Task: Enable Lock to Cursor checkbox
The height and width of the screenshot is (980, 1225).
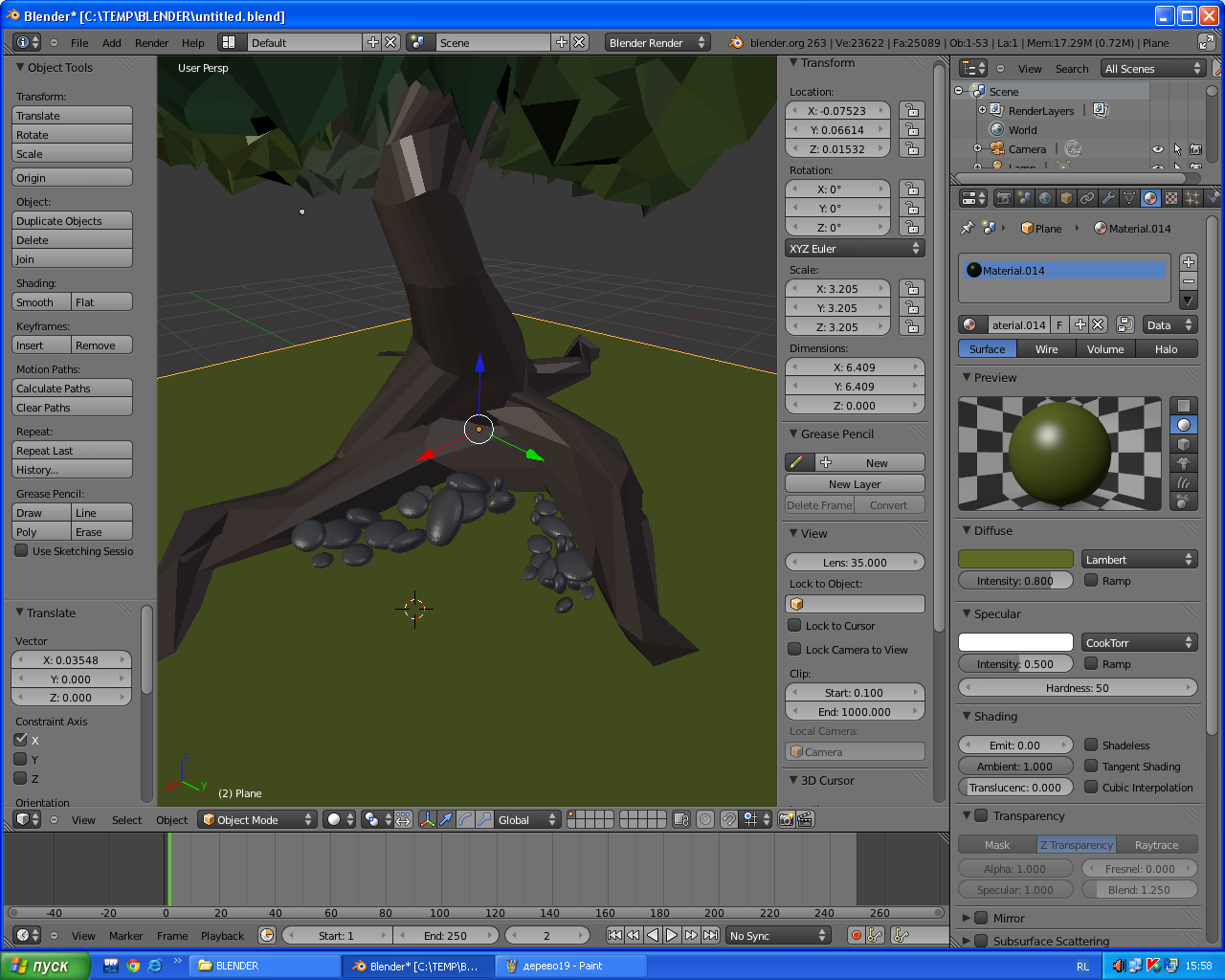Action: point(794,625)
